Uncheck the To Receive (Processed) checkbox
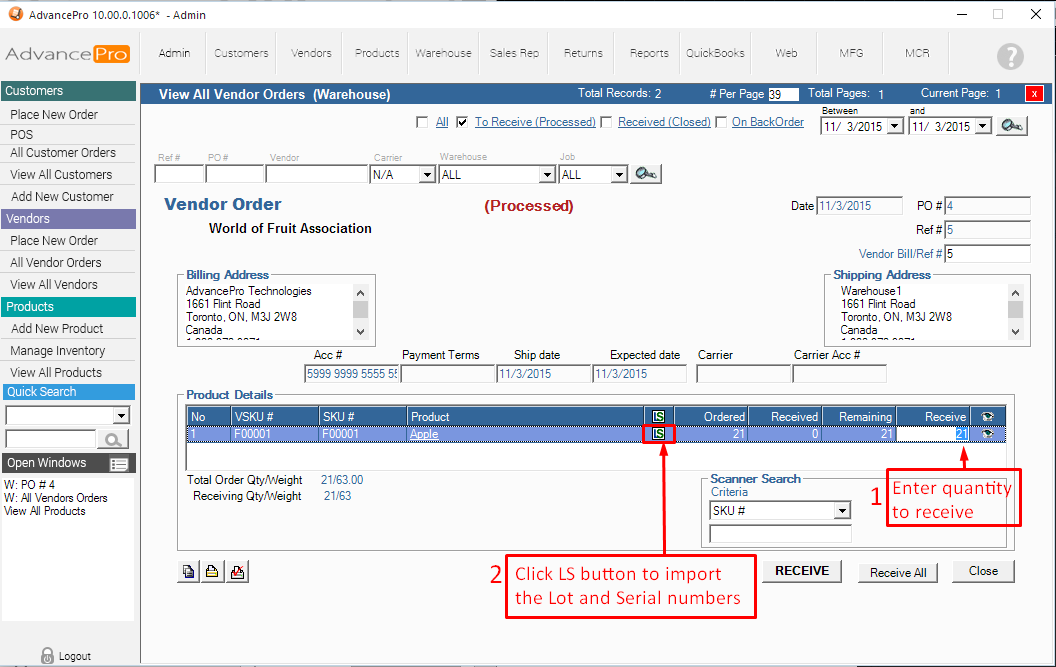Viewport: 1056px width, 667px height. (x=462, y=123)
